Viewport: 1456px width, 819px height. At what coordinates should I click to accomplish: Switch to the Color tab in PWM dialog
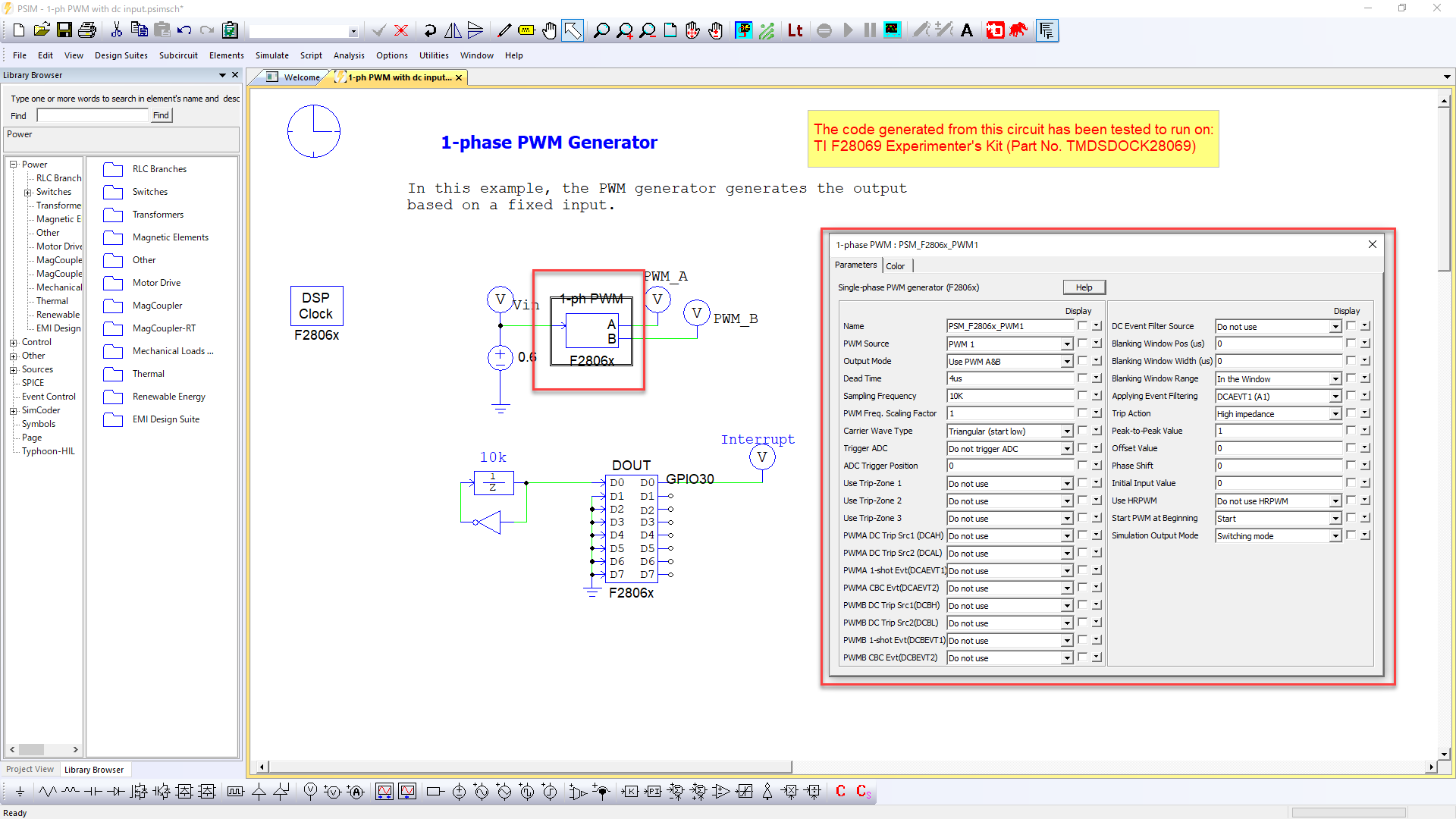click(x=896, y=265)
